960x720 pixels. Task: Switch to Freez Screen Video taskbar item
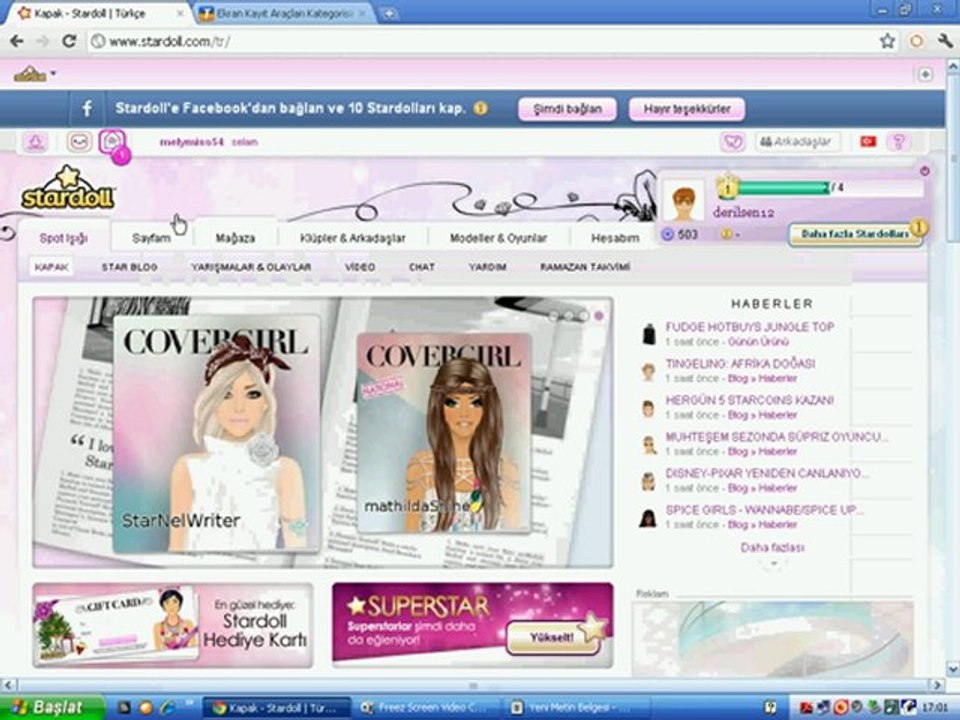coord(426,708)
